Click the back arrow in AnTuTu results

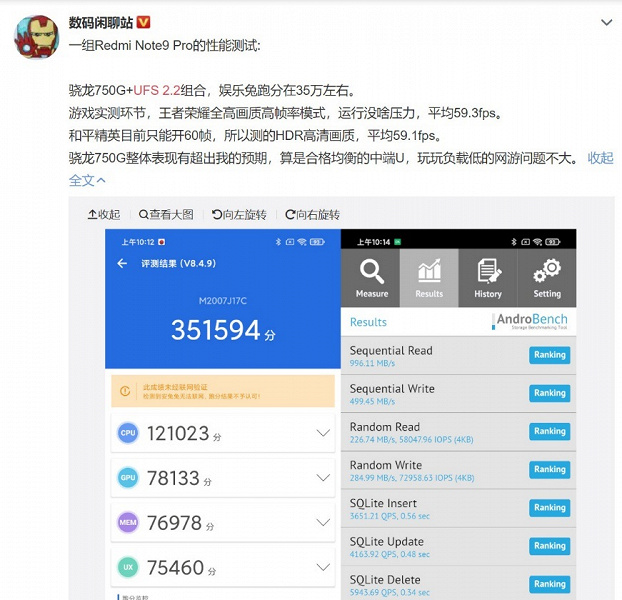coord(122,263)
